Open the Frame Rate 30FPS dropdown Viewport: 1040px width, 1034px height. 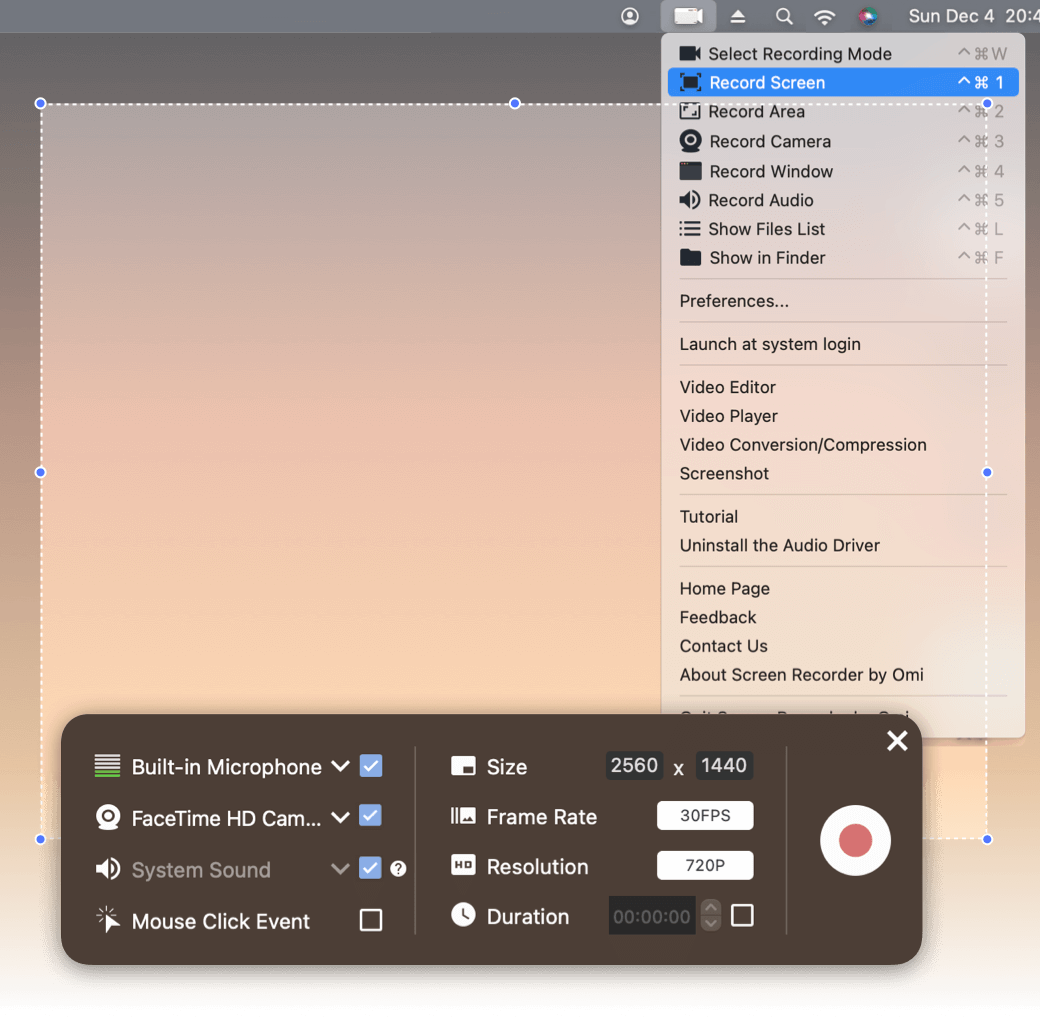(705, 816)
